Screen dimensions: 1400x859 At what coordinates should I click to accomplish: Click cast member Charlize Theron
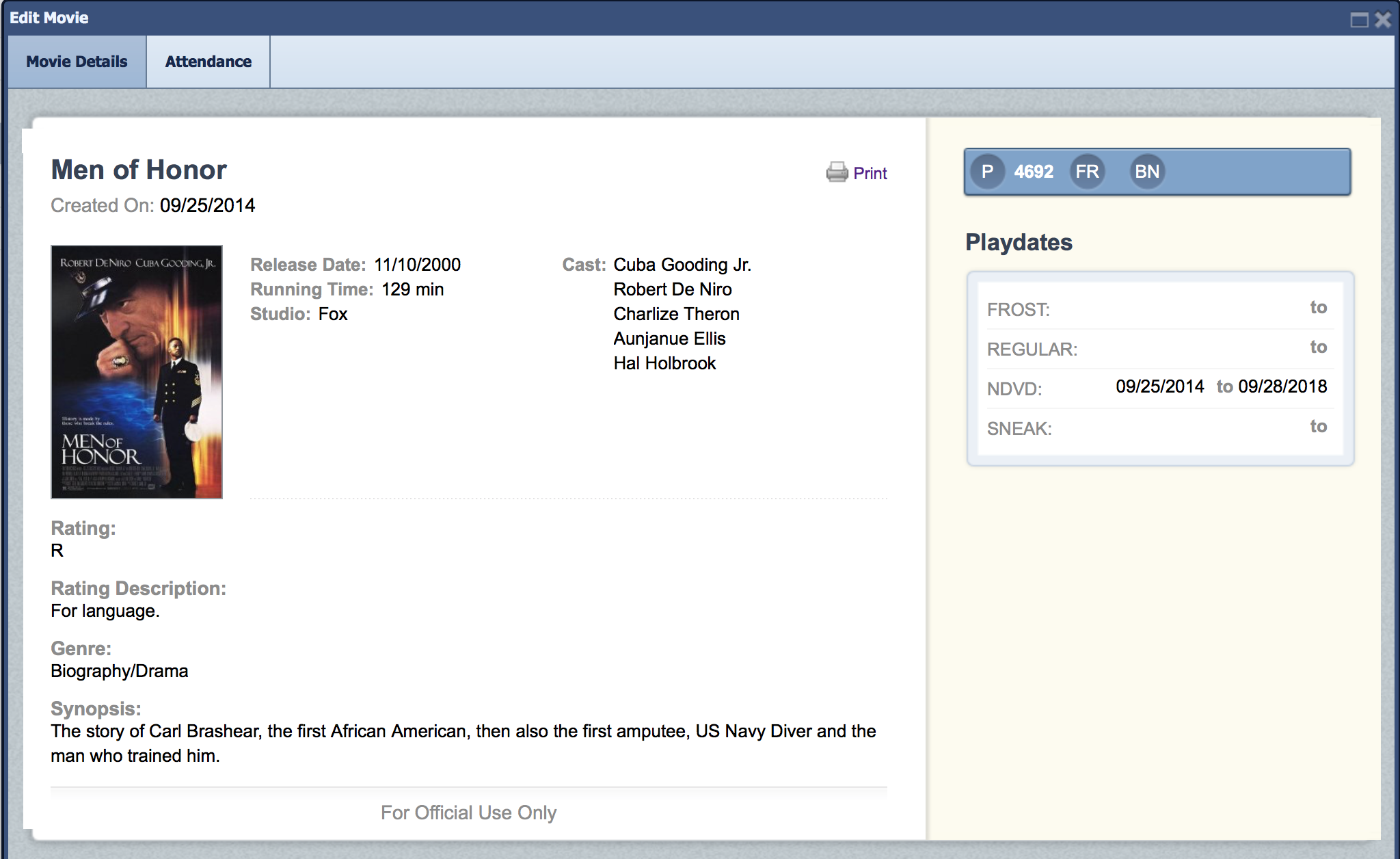click(x=676, y=314)
